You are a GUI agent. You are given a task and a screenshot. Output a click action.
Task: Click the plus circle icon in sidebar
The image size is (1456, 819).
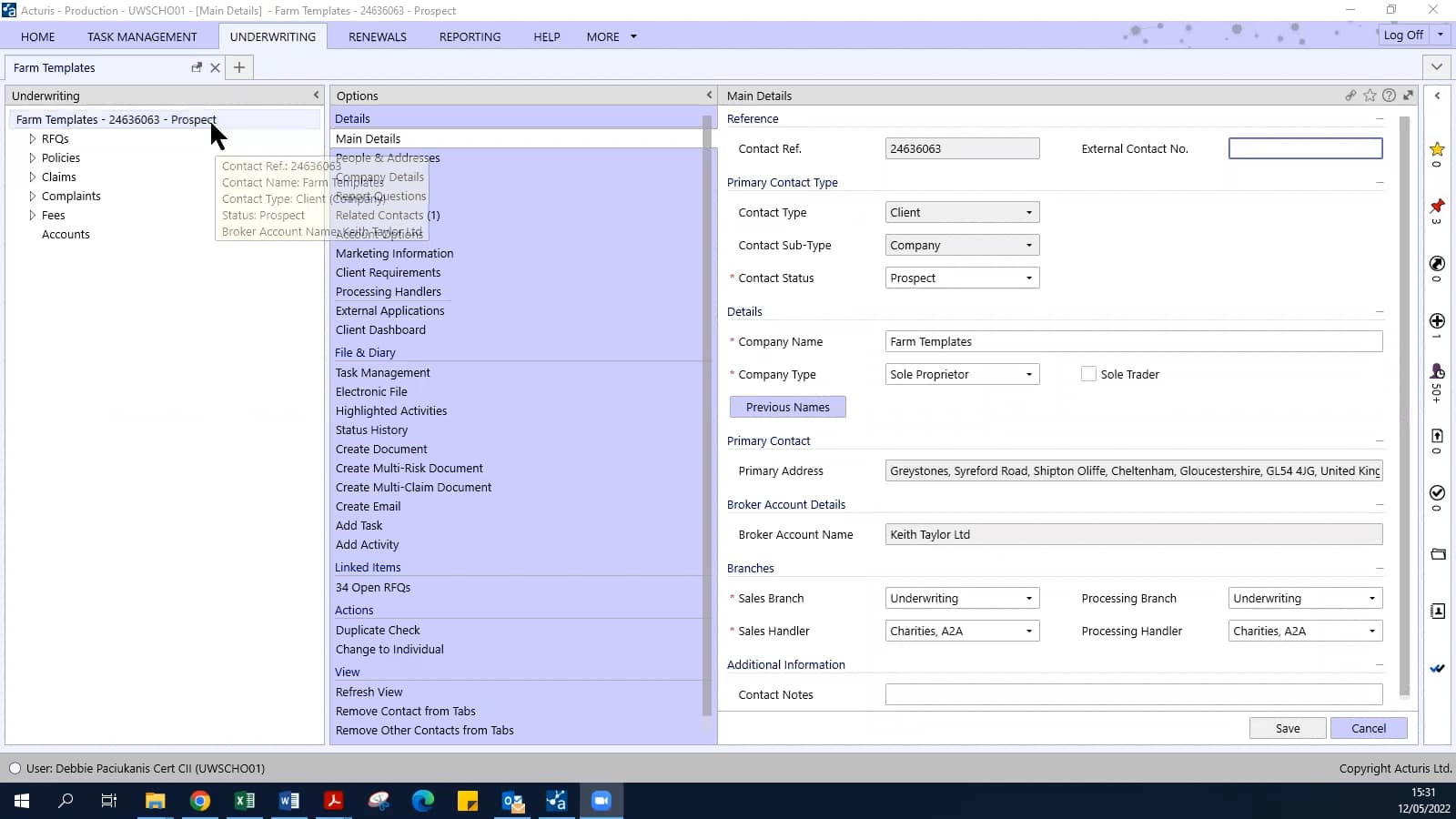click(1437, 321)
